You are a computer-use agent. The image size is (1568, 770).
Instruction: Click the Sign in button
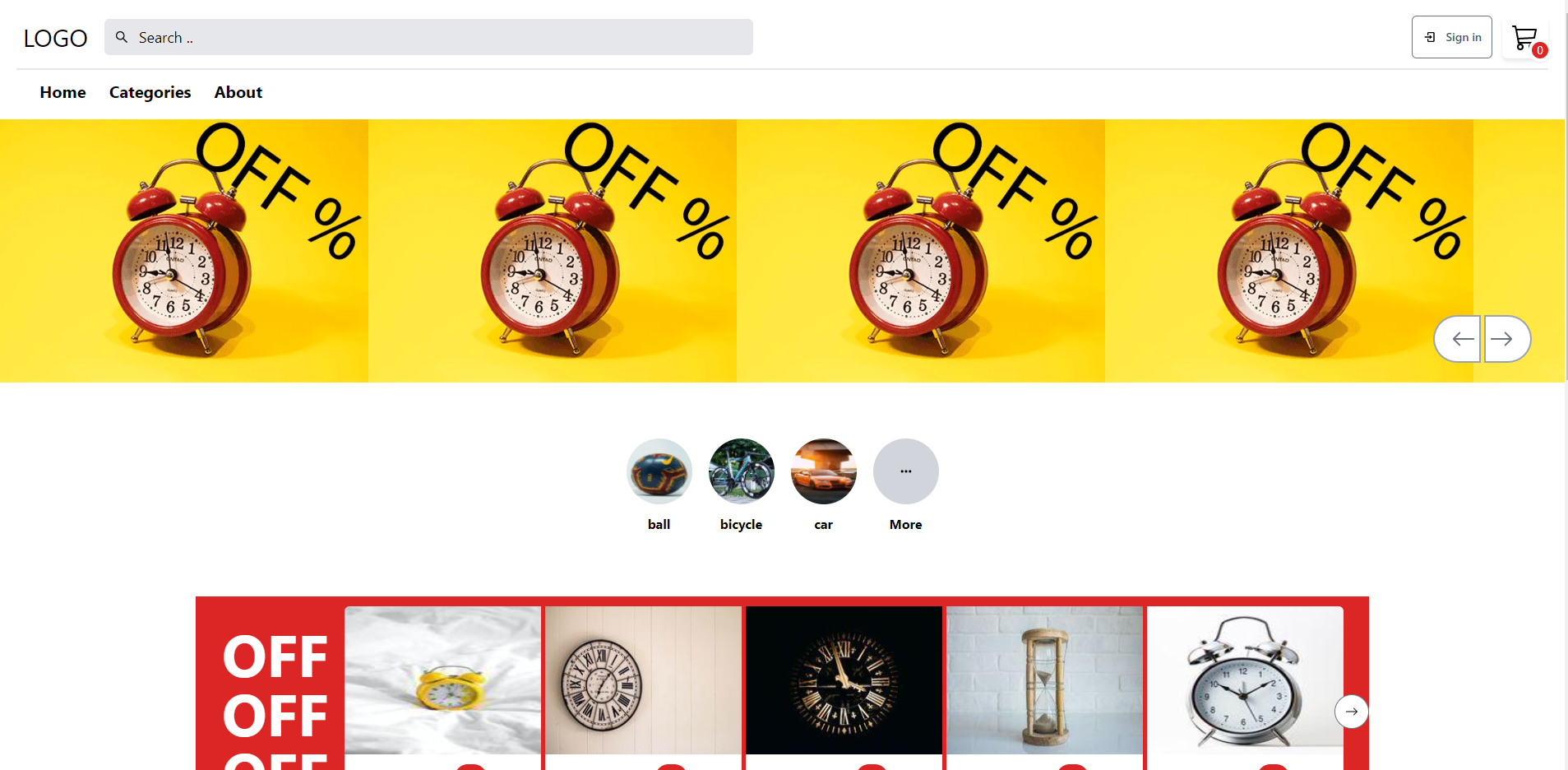click(x=1452, y=37)
